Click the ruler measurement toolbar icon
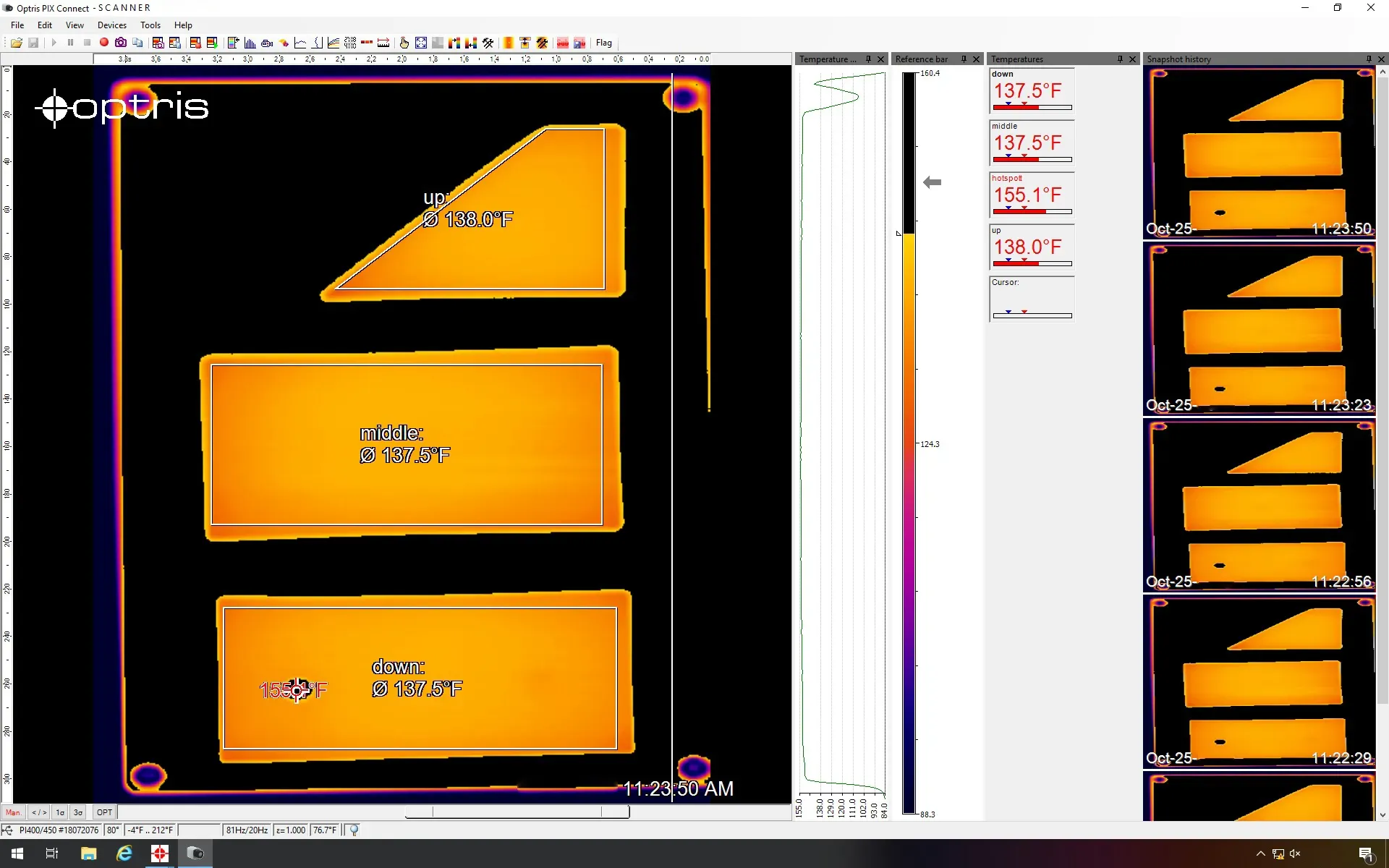 (383, 43)
